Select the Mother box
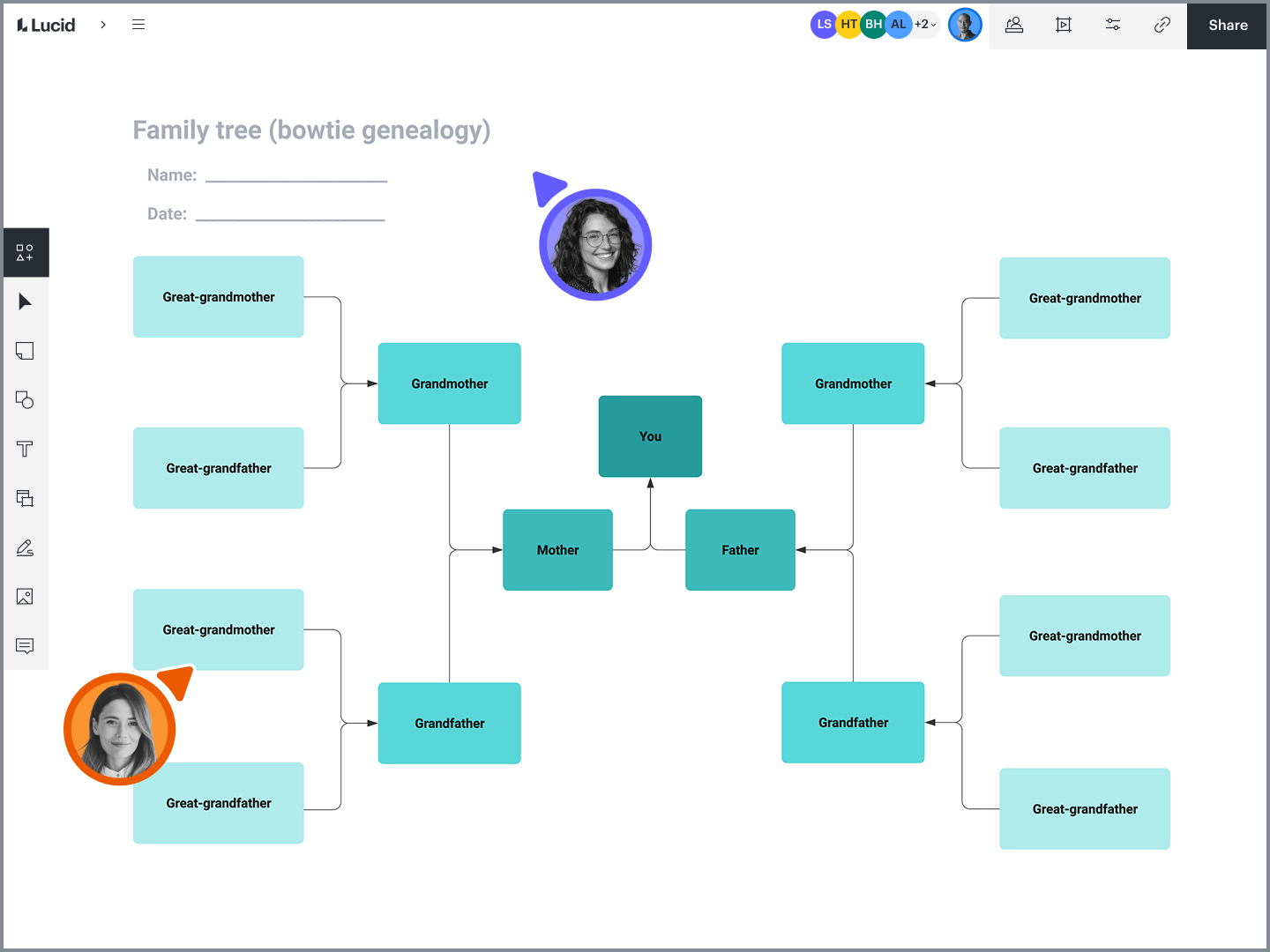The height and width of the screenshot is (952, 1270). point(557,550)
